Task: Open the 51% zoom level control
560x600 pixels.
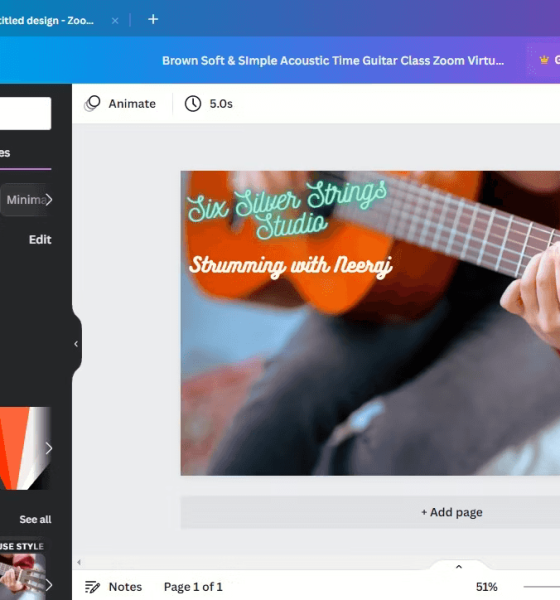Action: coord(487,587)
